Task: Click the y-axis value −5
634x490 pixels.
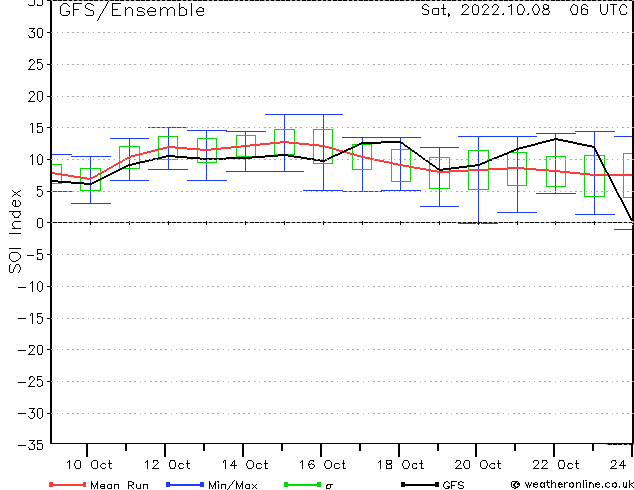Action: [36, 255]
